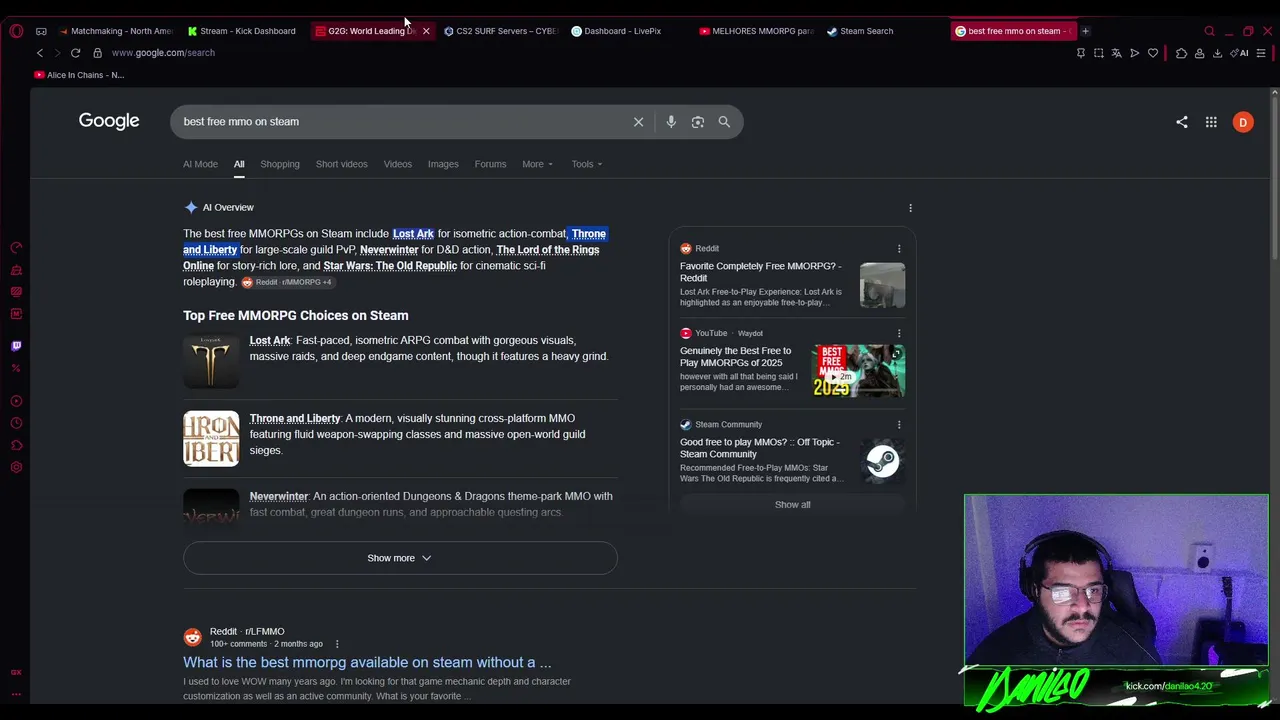The height and width of the screenshot is (720, 1280).
Task: Open the Google apps grid
Action: click(1211, 122)
